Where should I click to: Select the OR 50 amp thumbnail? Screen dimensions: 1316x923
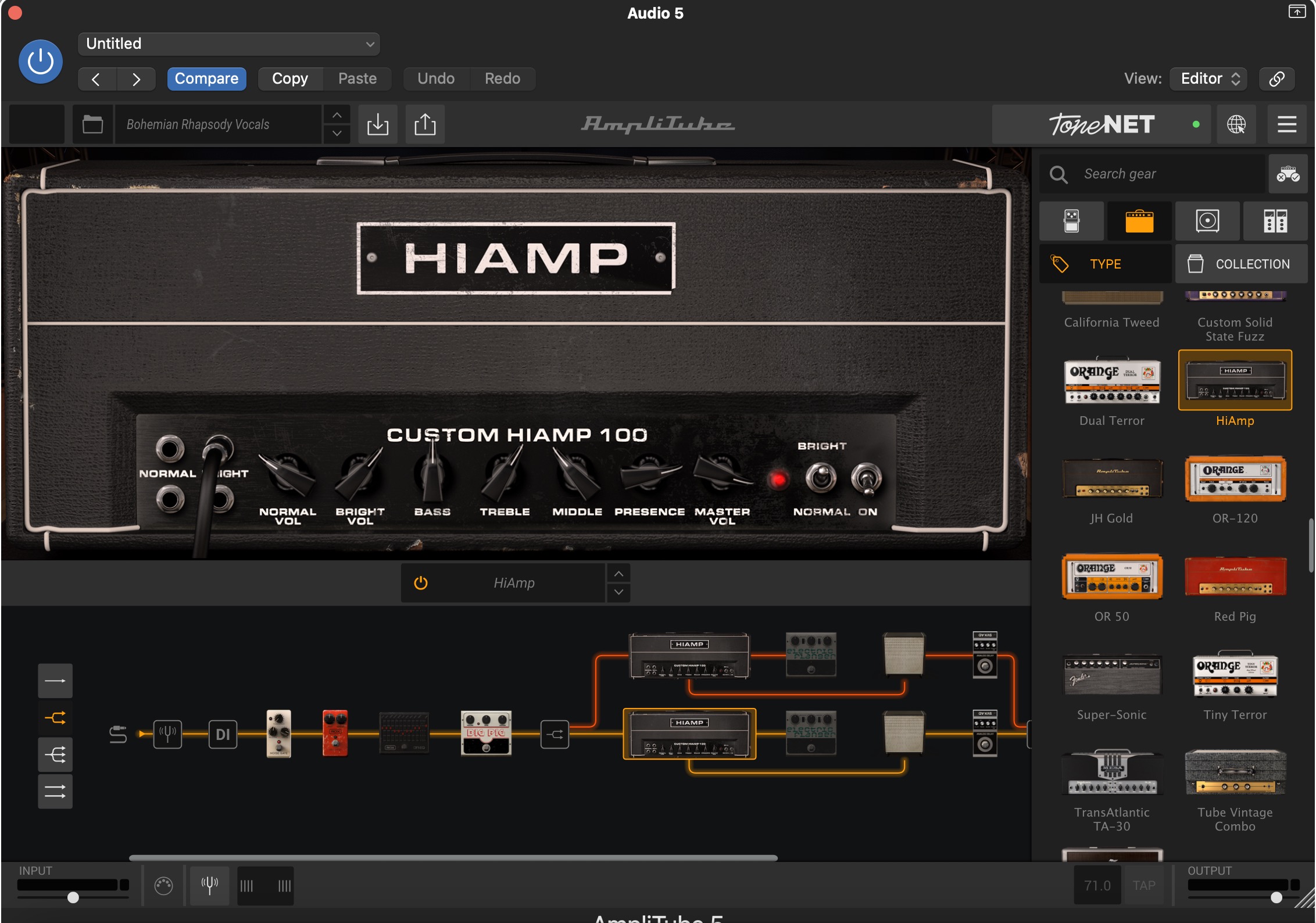1112,577
